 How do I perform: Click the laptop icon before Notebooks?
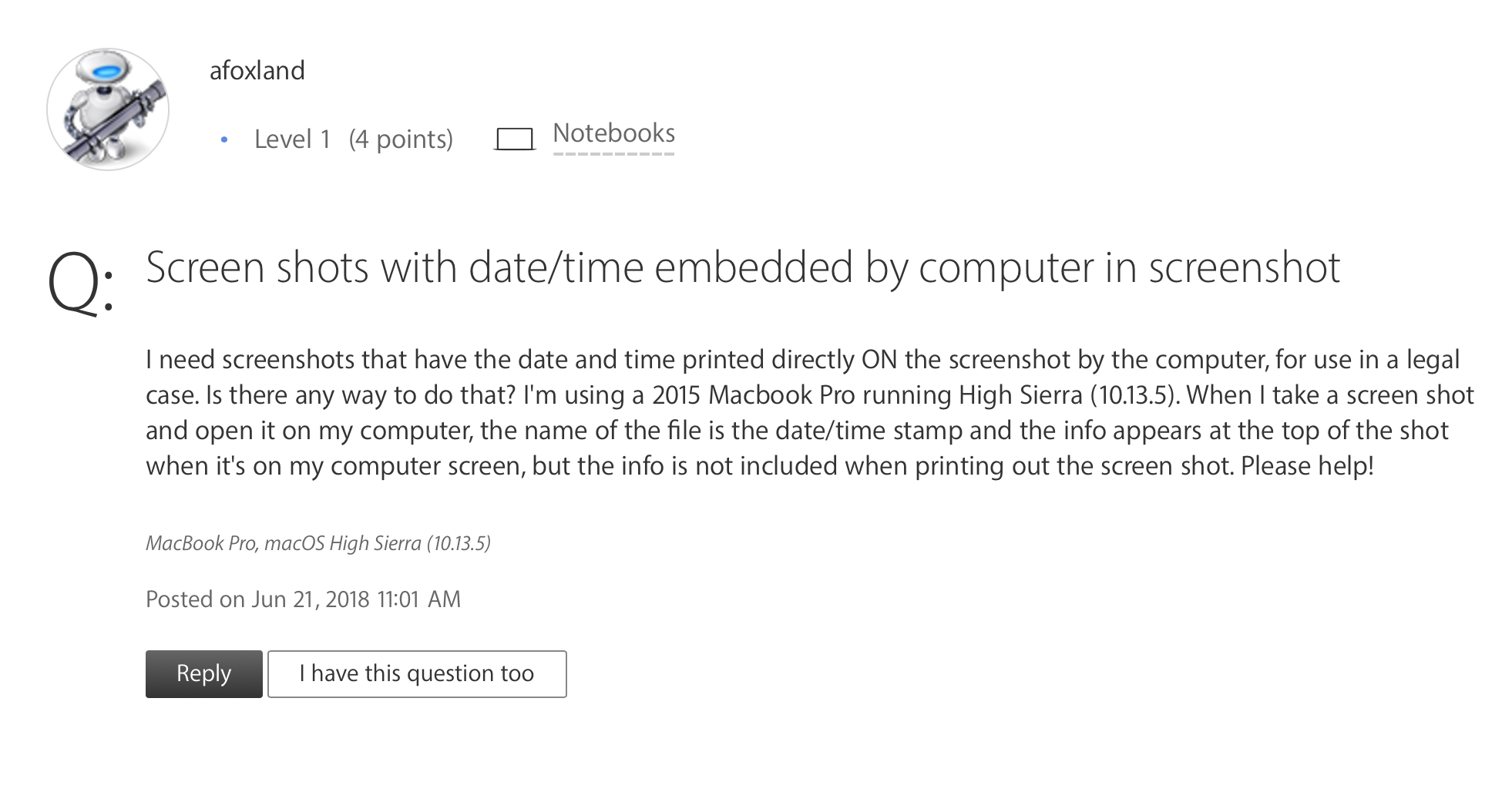tap(515, 139)
